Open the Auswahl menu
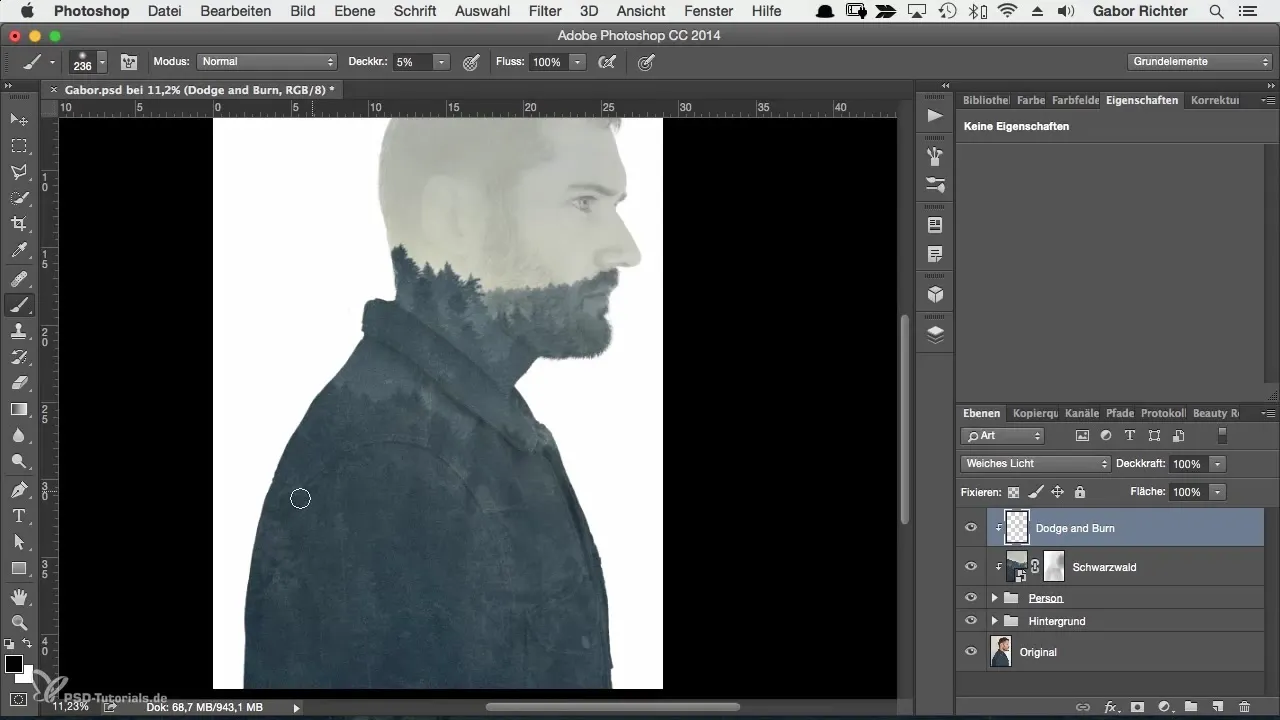This screenshot has width=1280, height=720. click(482, 11)
